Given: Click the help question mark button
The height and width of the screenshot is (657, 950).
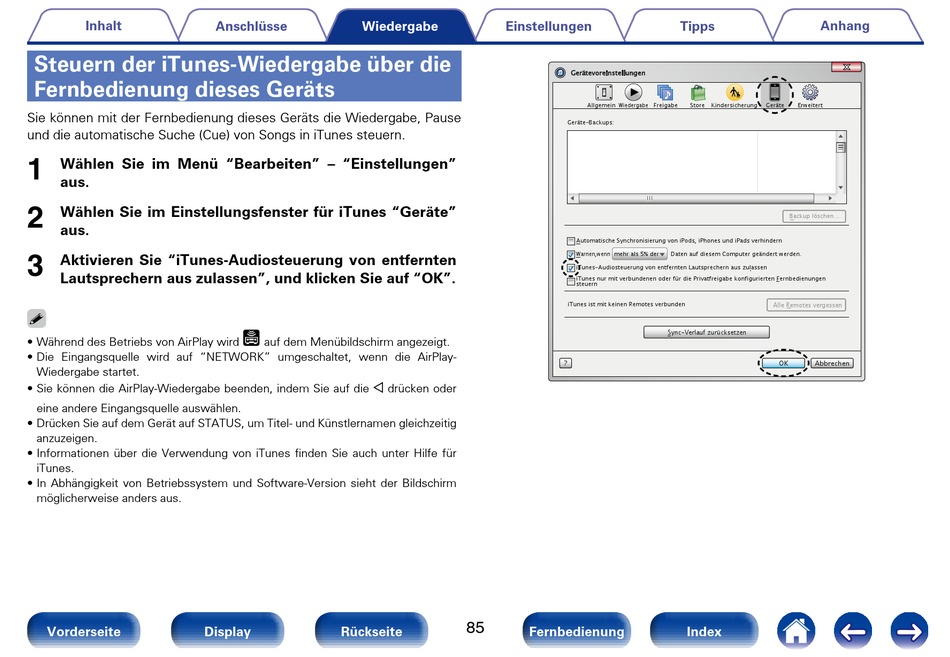Looking at the screenshot, I should (x=565, y=363).
